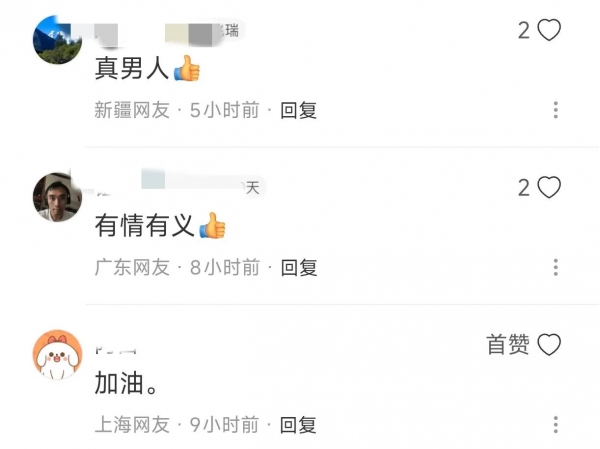Viewport: 600px width, 449px height.
Task: Click 回复 under the 加油 comment
Action: click(298, 425)
